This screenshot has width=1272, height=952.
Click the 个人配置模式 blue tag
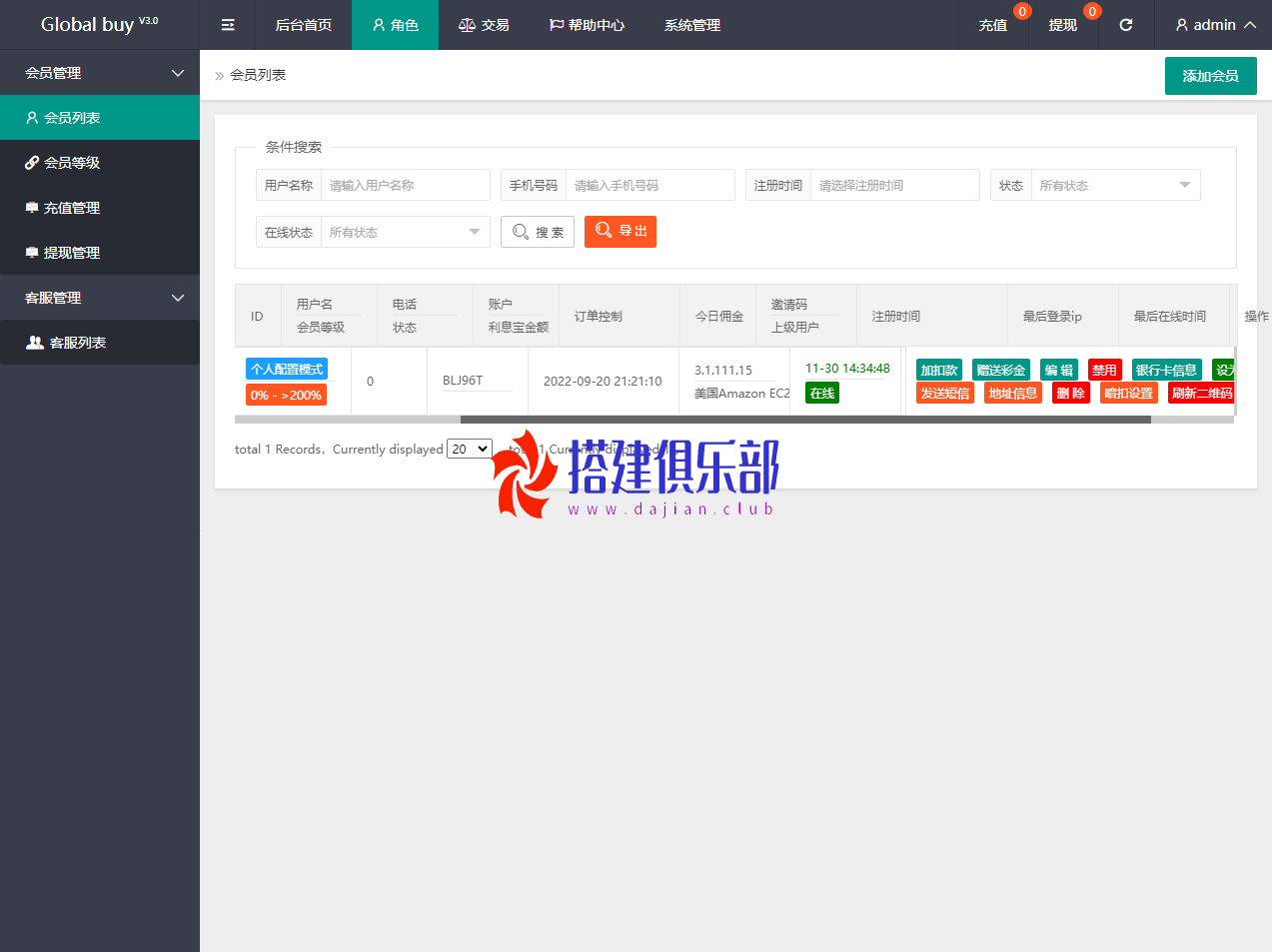287,369
